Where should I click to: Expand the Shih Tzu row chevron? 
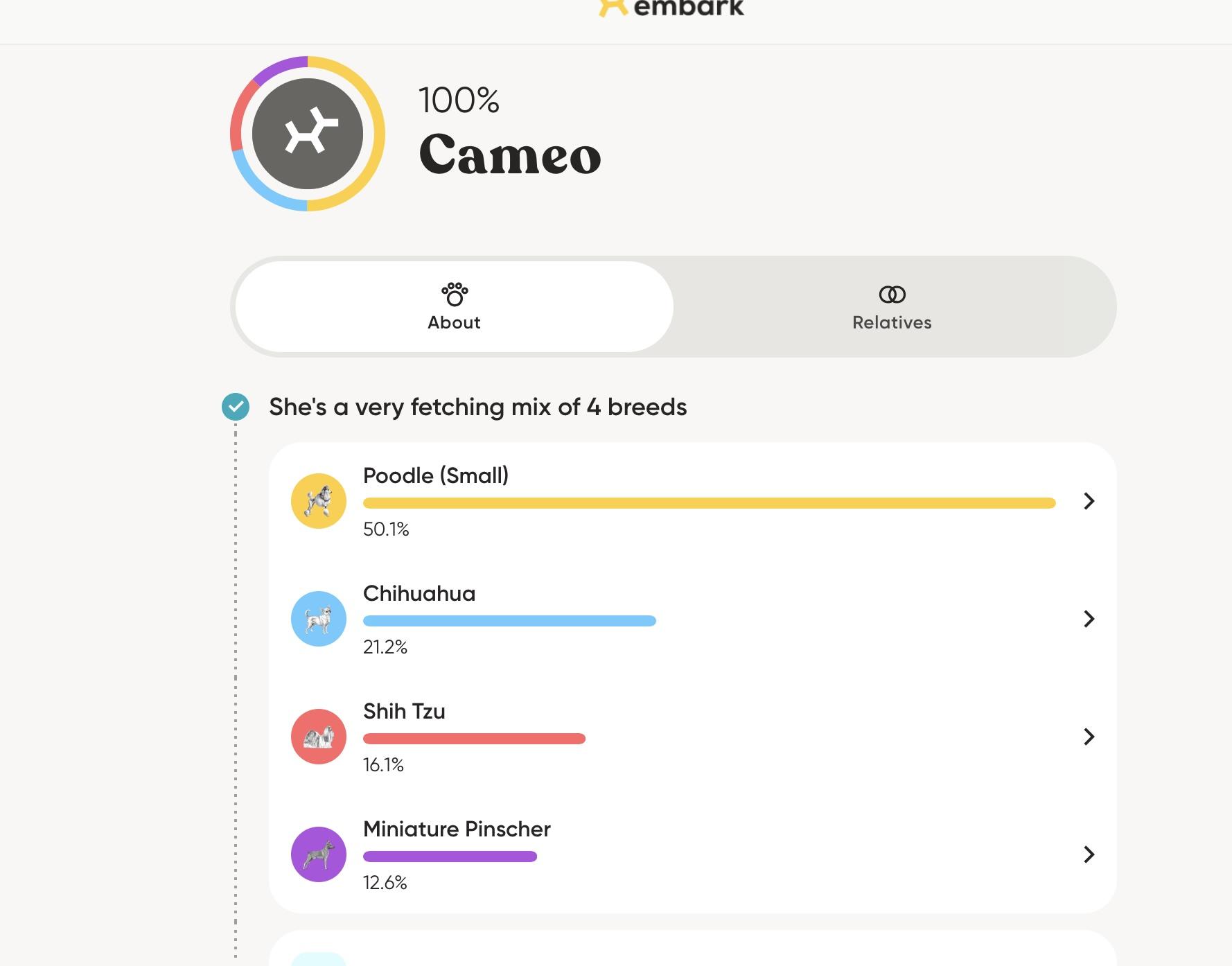tap(1089, 737)
